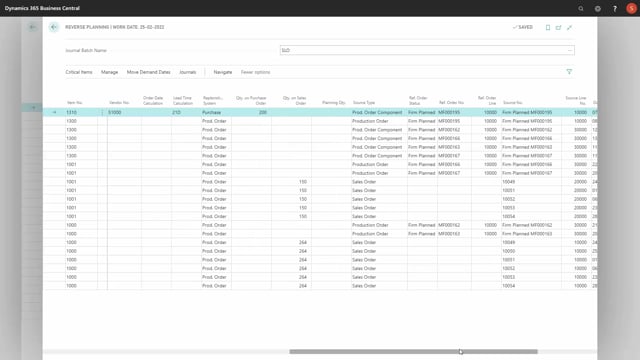Open the help question mark
Image resolution: width=640 pixels, height=360 pixels.
pyautogui.click(x=615, y=8)
